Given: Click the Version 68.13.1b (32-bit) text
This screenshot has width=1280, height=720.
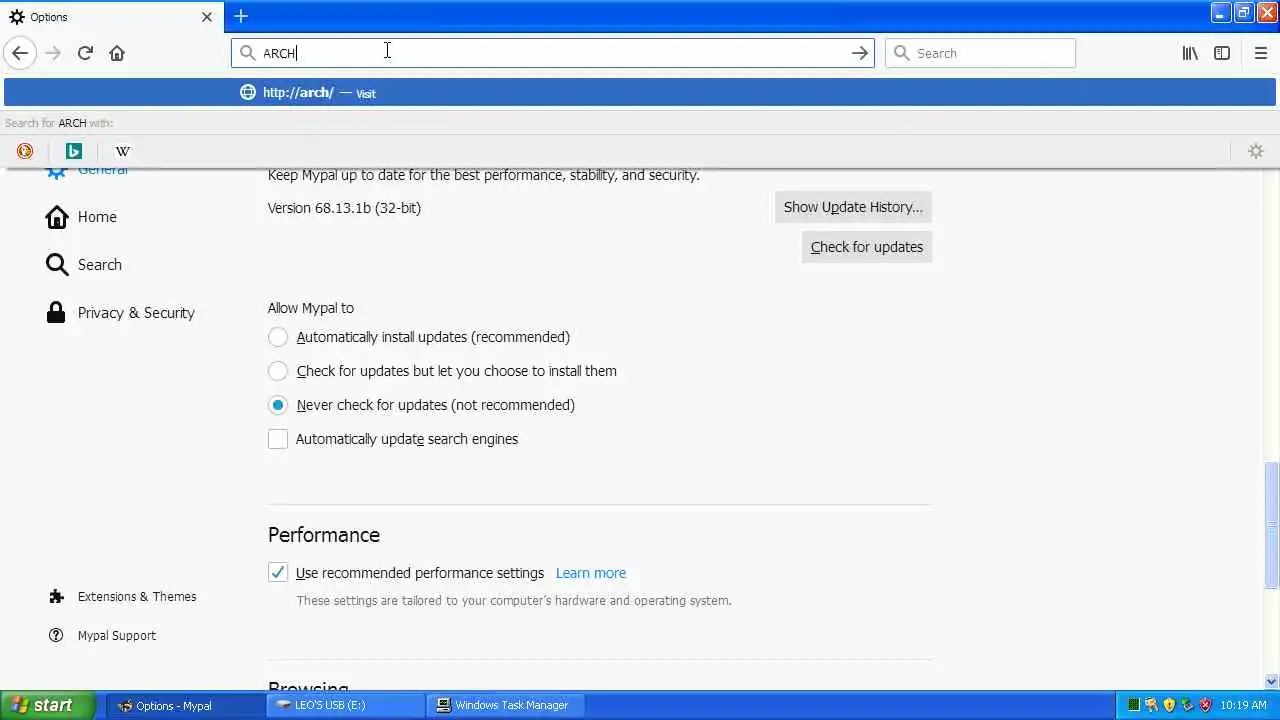Looking at the screenshot, I should pos(344,208).
